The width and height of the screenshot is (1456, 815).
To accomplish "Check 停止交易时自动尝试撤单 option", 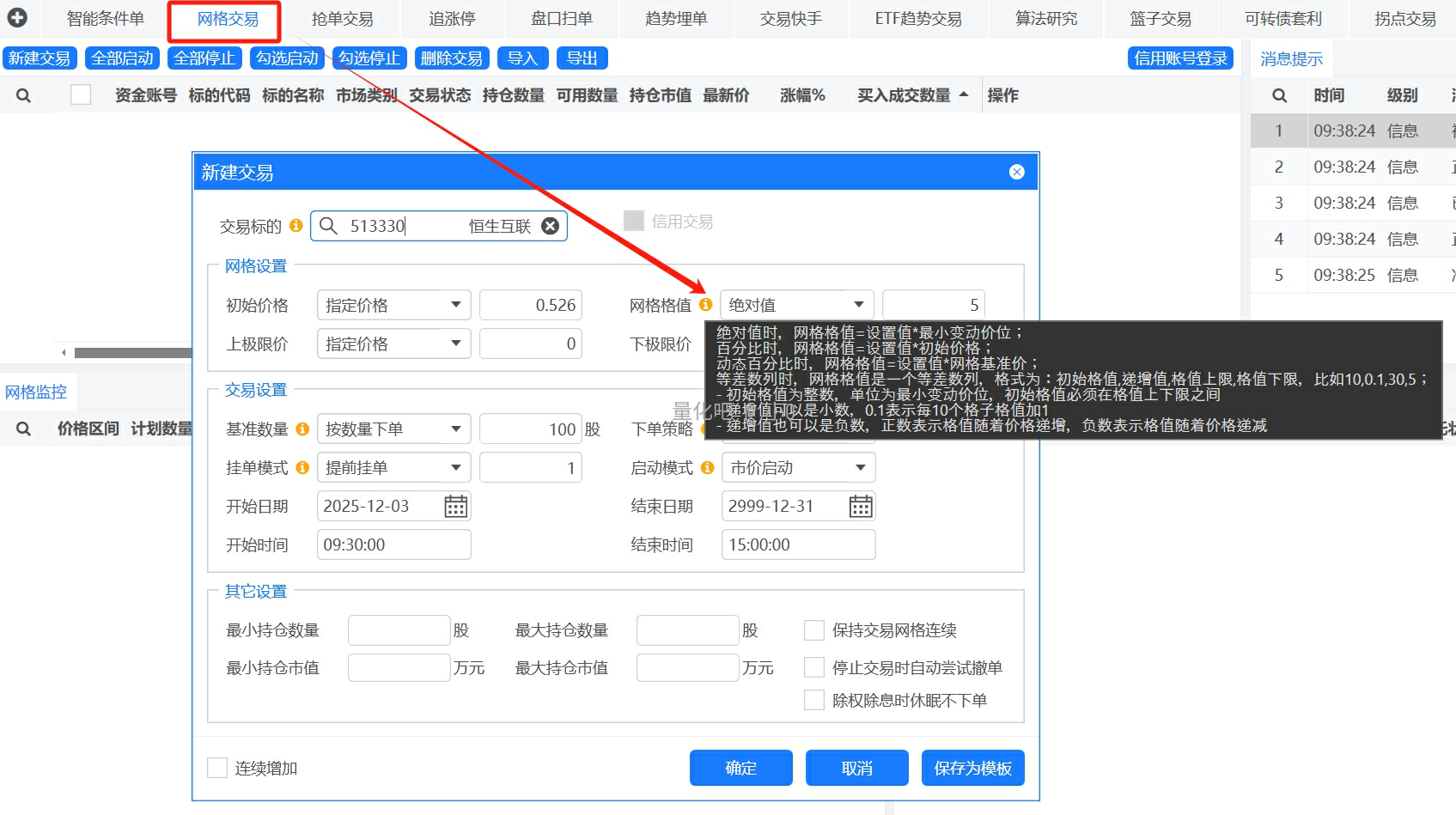I will (x=813, y=667).
